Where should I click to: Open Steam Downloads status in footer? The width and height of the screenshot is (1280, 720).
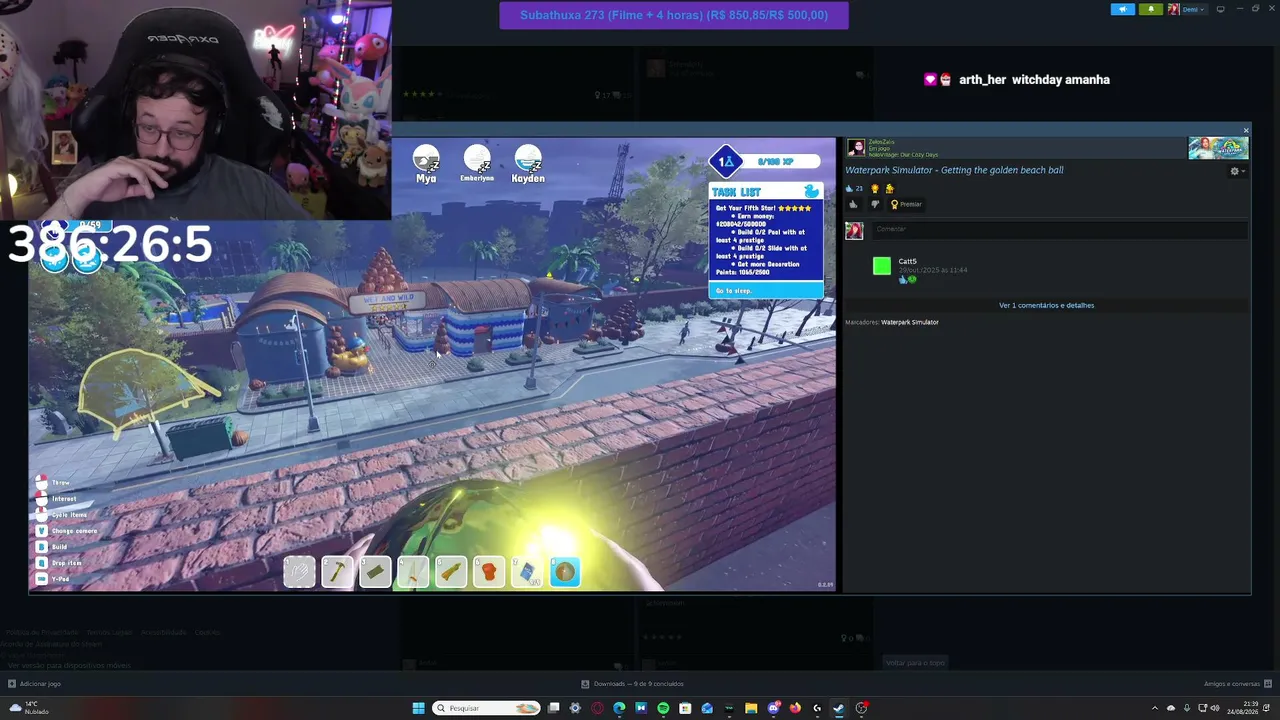pos(632,684)
